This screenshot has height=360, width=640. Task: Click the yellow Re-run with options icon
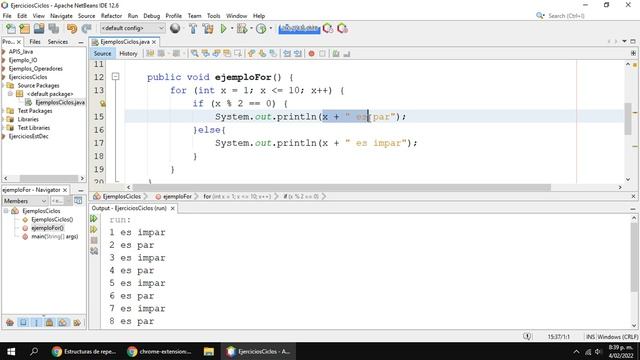[94, 229]
